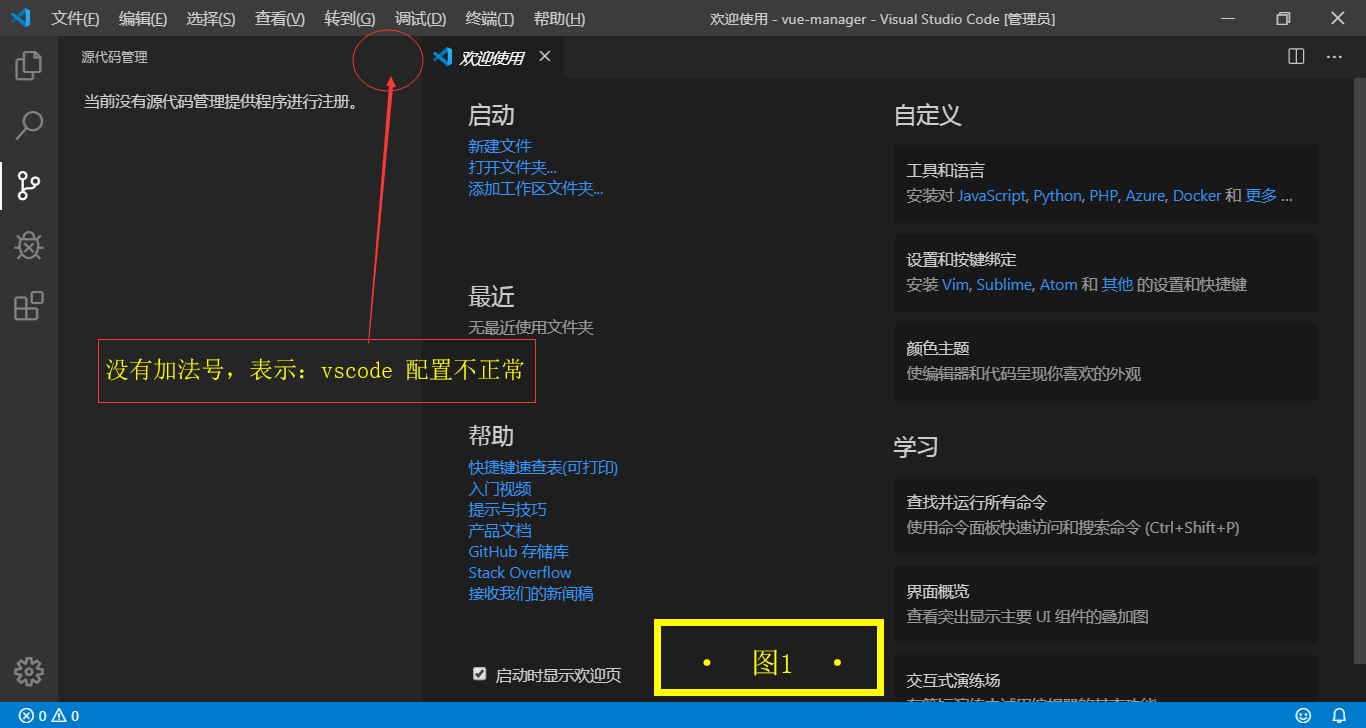The image size is (1366, 728).
Task: Open the 界面概览 card
Action: pyautogui.click(x=1105, y=604)
